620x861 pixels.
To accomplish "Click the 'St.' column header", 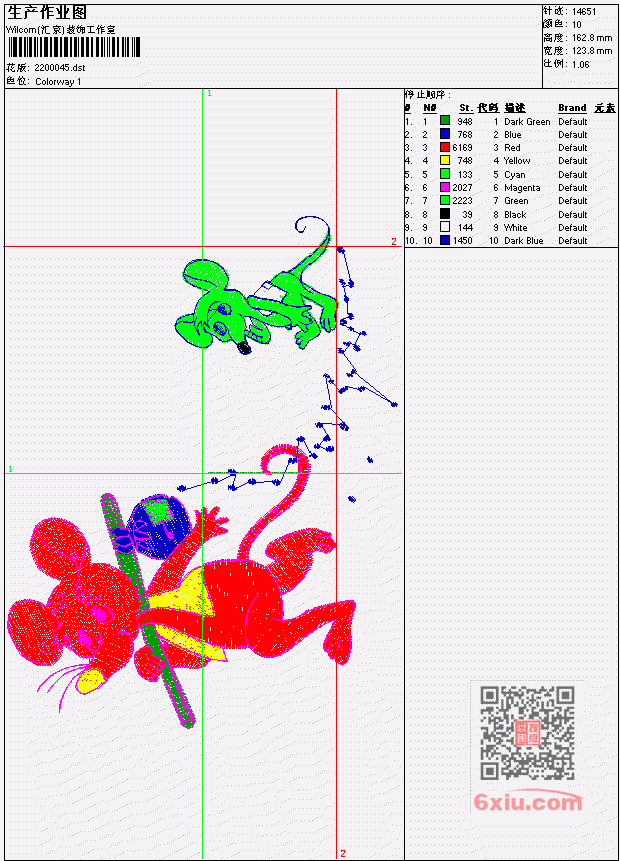I will [466, 108].
